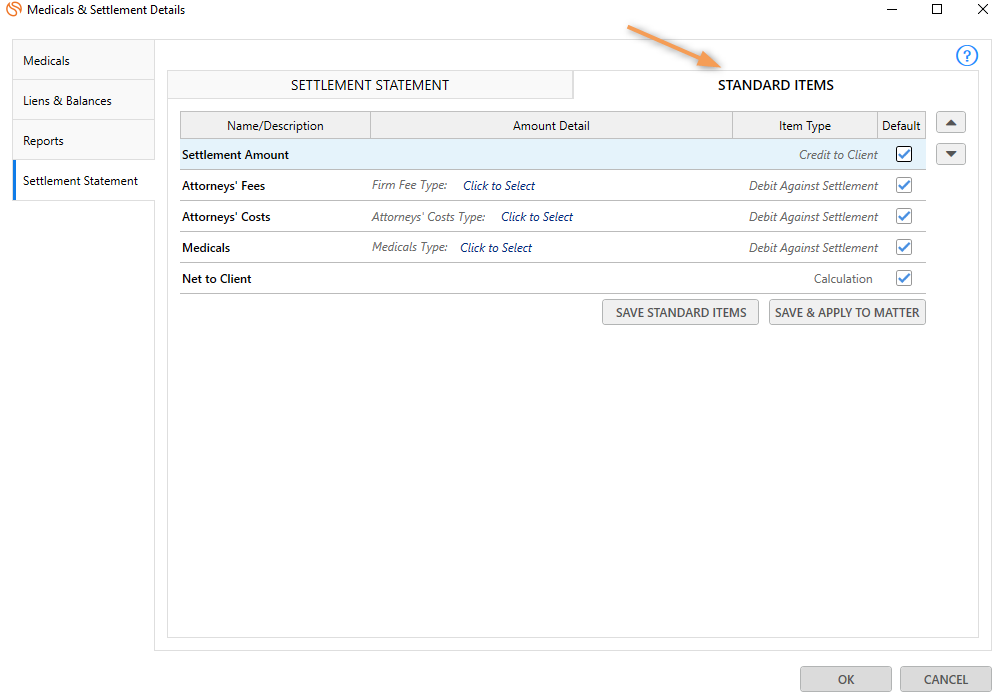Click Save Standard Items button
Screen dimensions: 1005x700
coord(680,313)
